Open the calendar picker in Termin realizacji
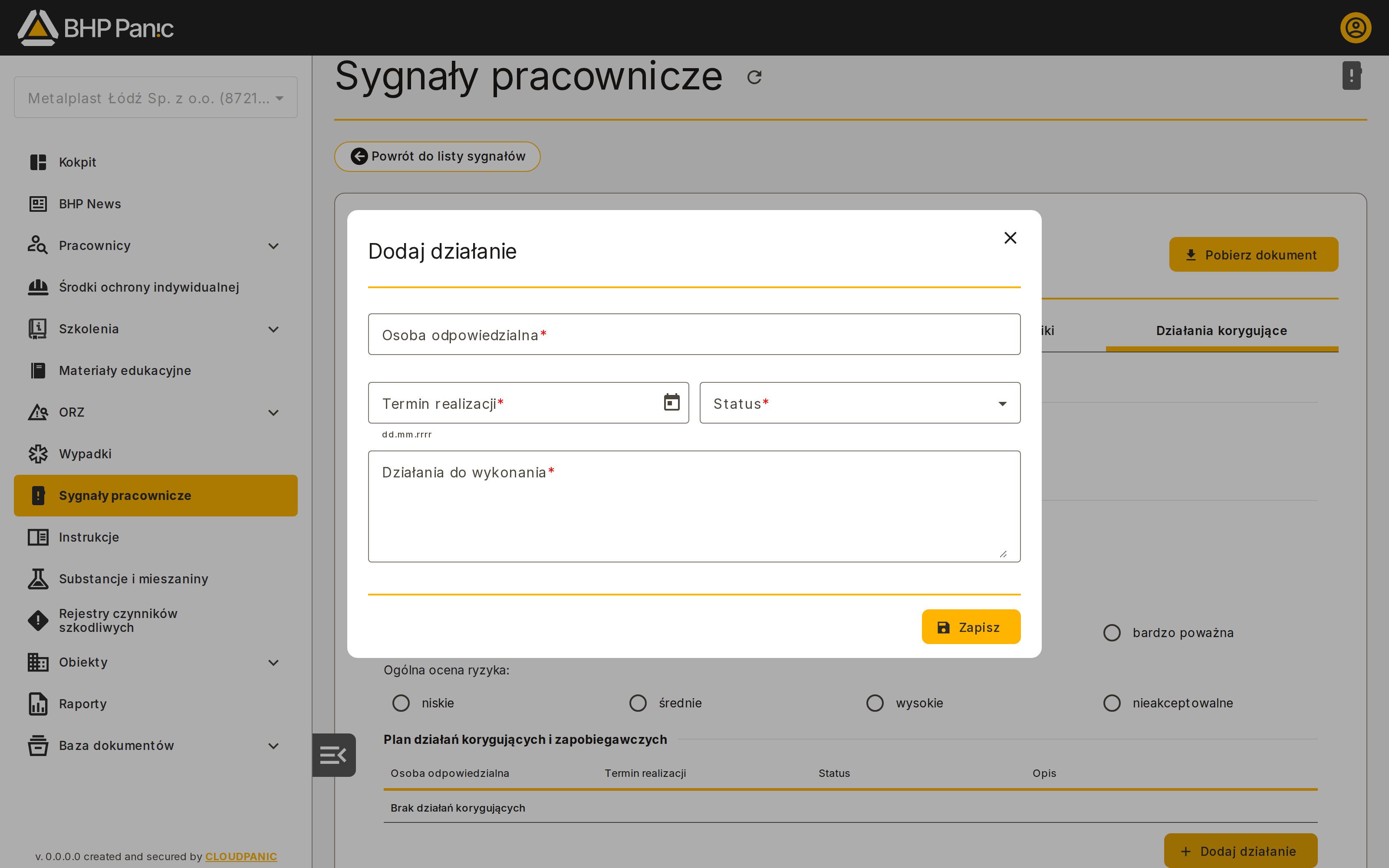 [671, 402]
